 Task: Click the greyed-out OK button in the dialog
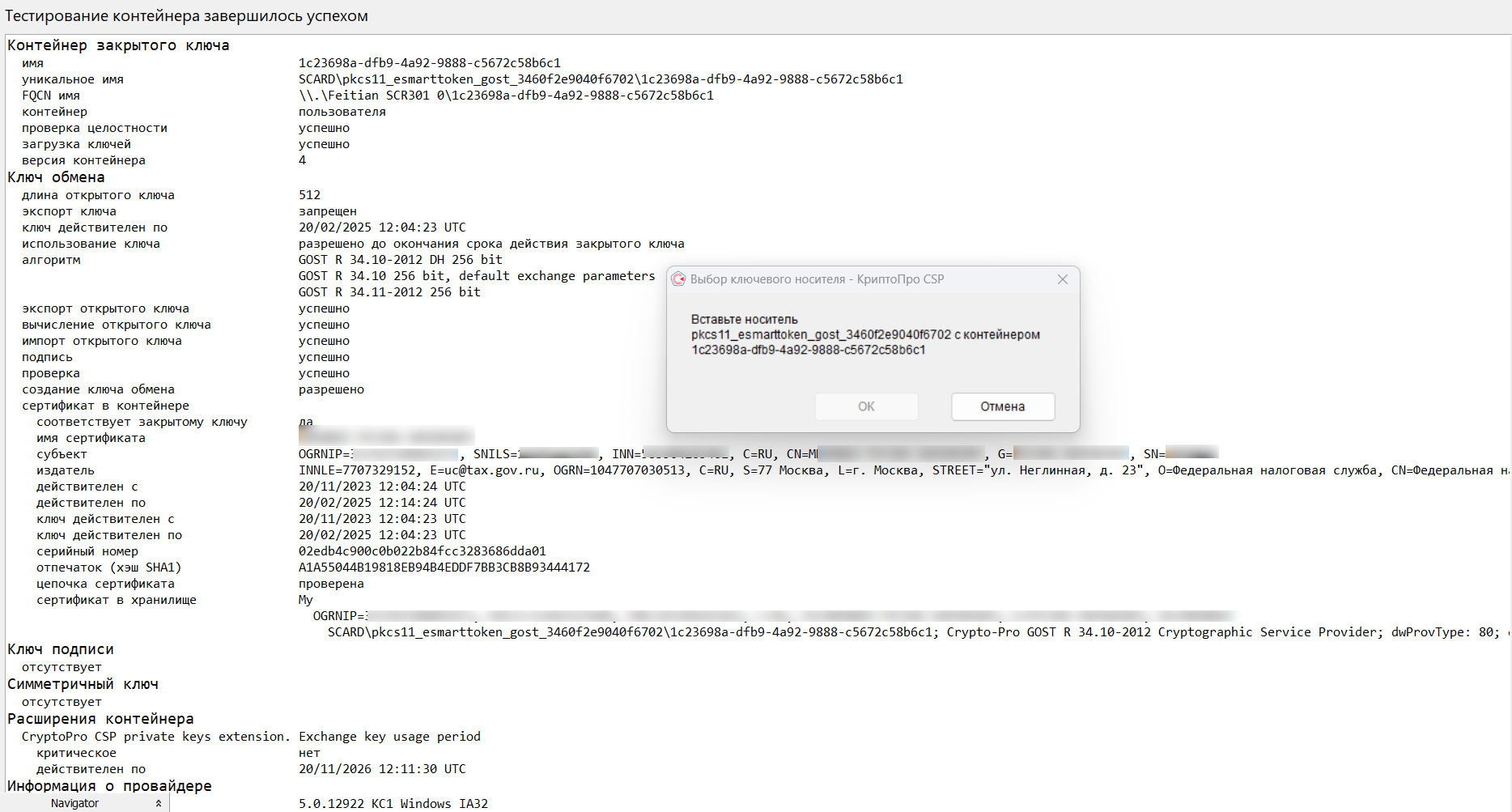[x=867, y=406]
